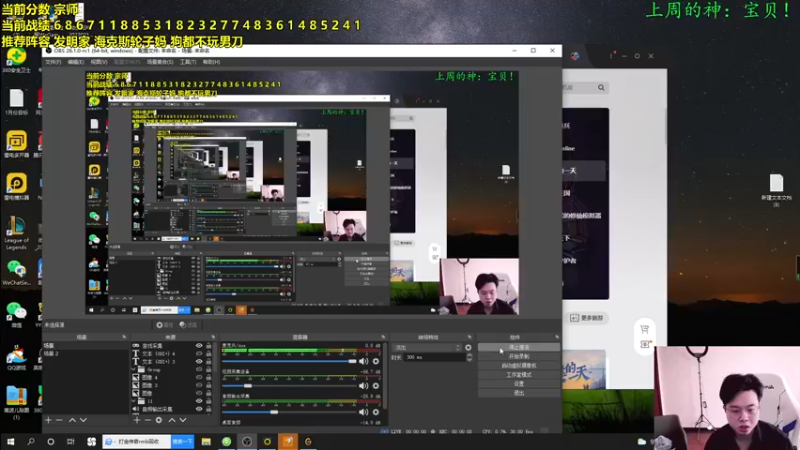Open the Help menu in OBS
This screenshot has width=800, height=450.
pos(211,62)
